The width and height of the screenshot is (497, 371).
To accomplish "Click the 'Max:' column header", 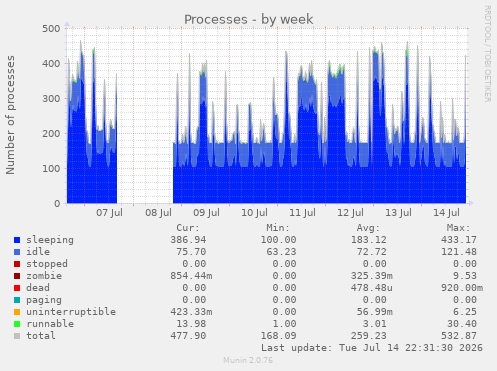I will coord(459,228).
